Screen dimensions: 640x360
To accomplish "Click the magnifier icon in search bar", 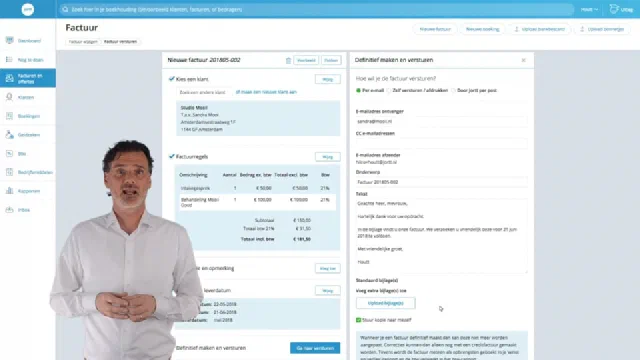I will click(x=65, y=9).
